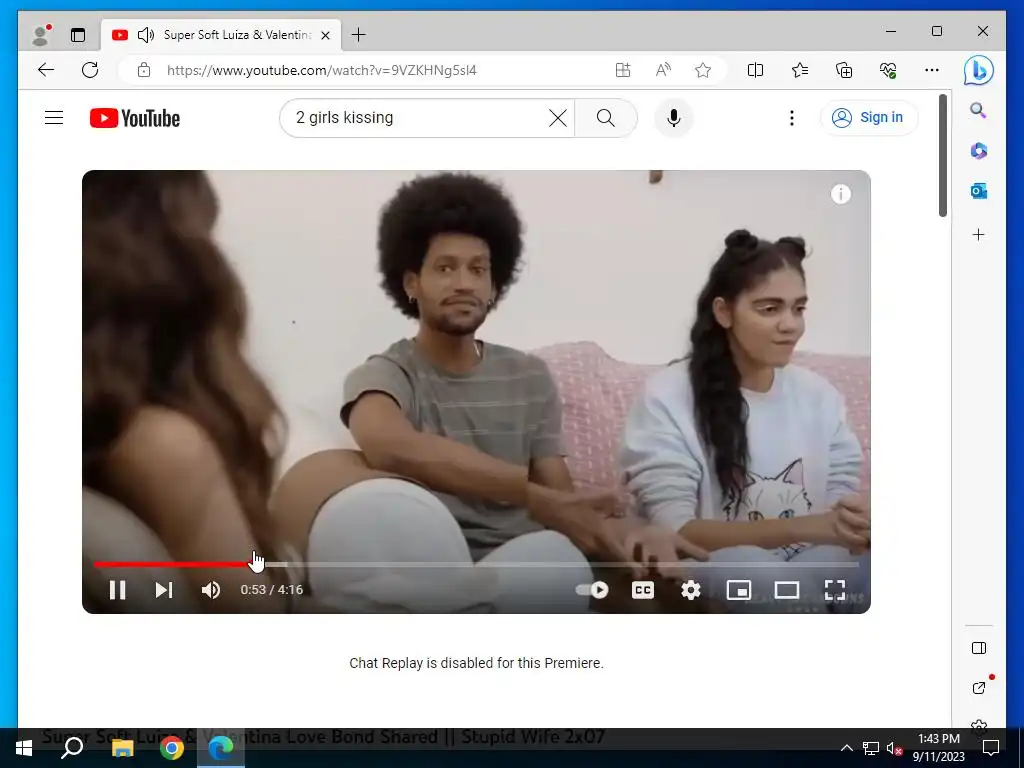Open the Edge profile icon
This screenshot has width=1024, height=768.
40,35
